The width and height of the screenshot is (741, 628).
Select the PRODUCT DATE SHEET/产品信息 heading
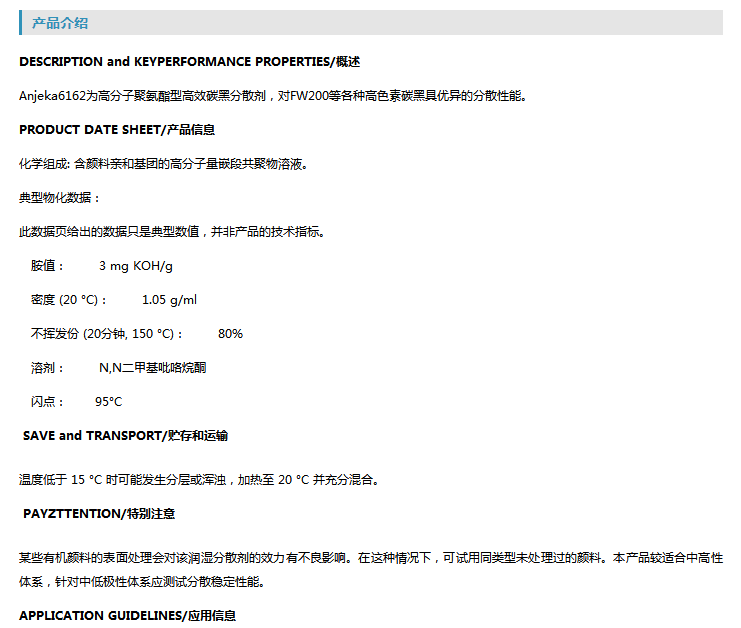(117, 130)
